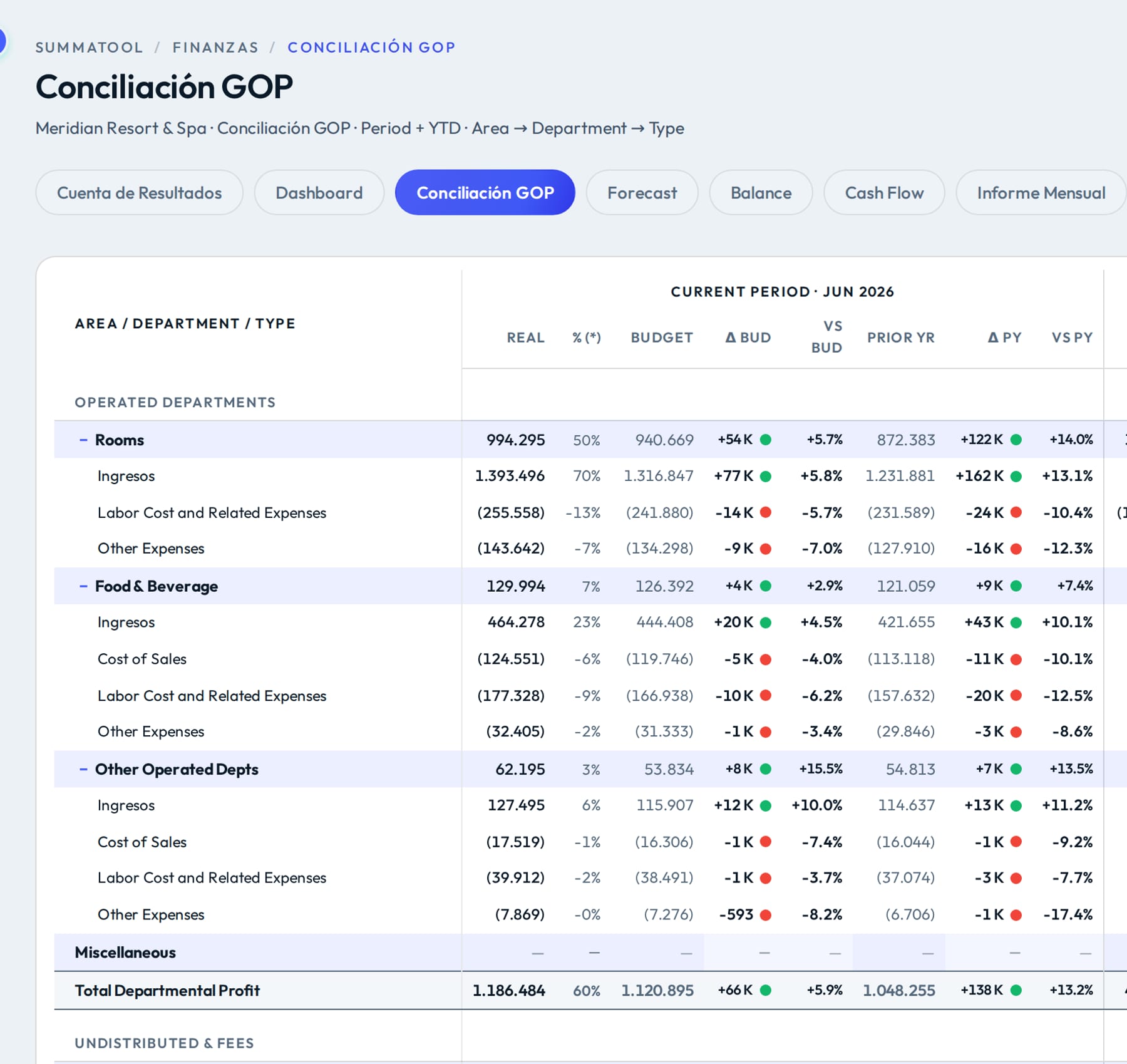Click the CONCILIACIÓN GOP breadcrumb
The height and width of the screenshot is (1064, 1127).
(x=371, y=48)
